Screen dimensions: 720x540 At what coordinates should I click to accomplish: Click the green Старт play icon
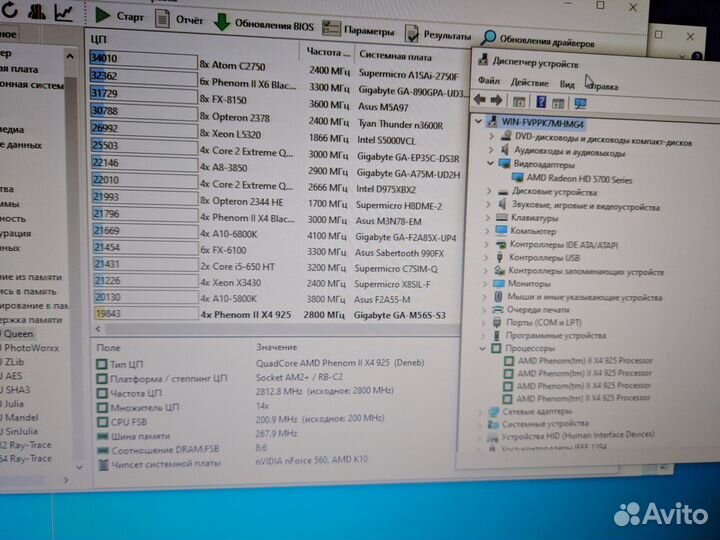pyautogui.click(x=103, y=16)
